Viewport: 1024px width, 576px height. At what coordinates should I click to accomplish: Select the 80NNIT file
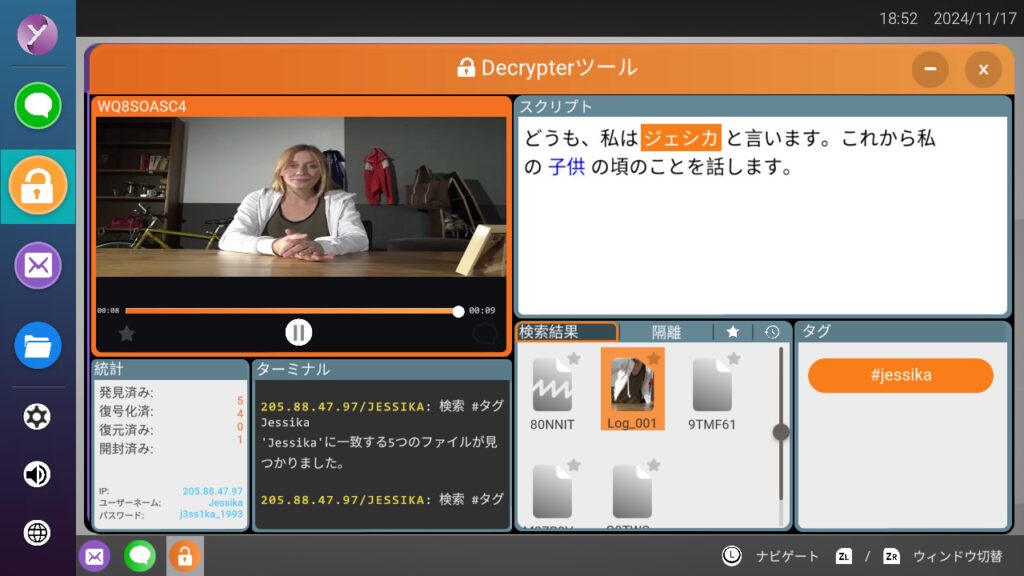click(x=552, y=393)
